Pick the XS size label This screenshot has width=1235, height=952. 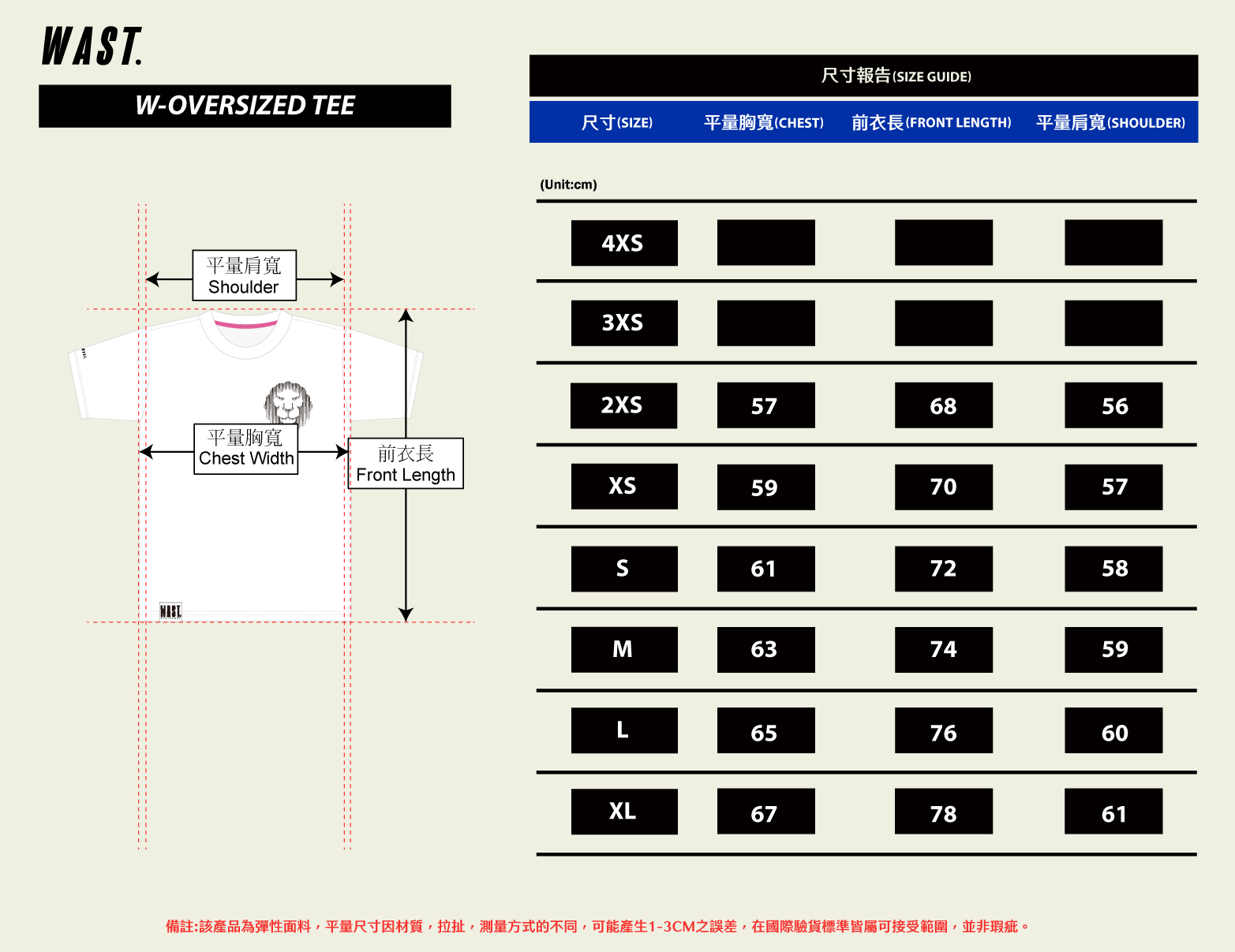pyautogui.click(x=623, y=486)
